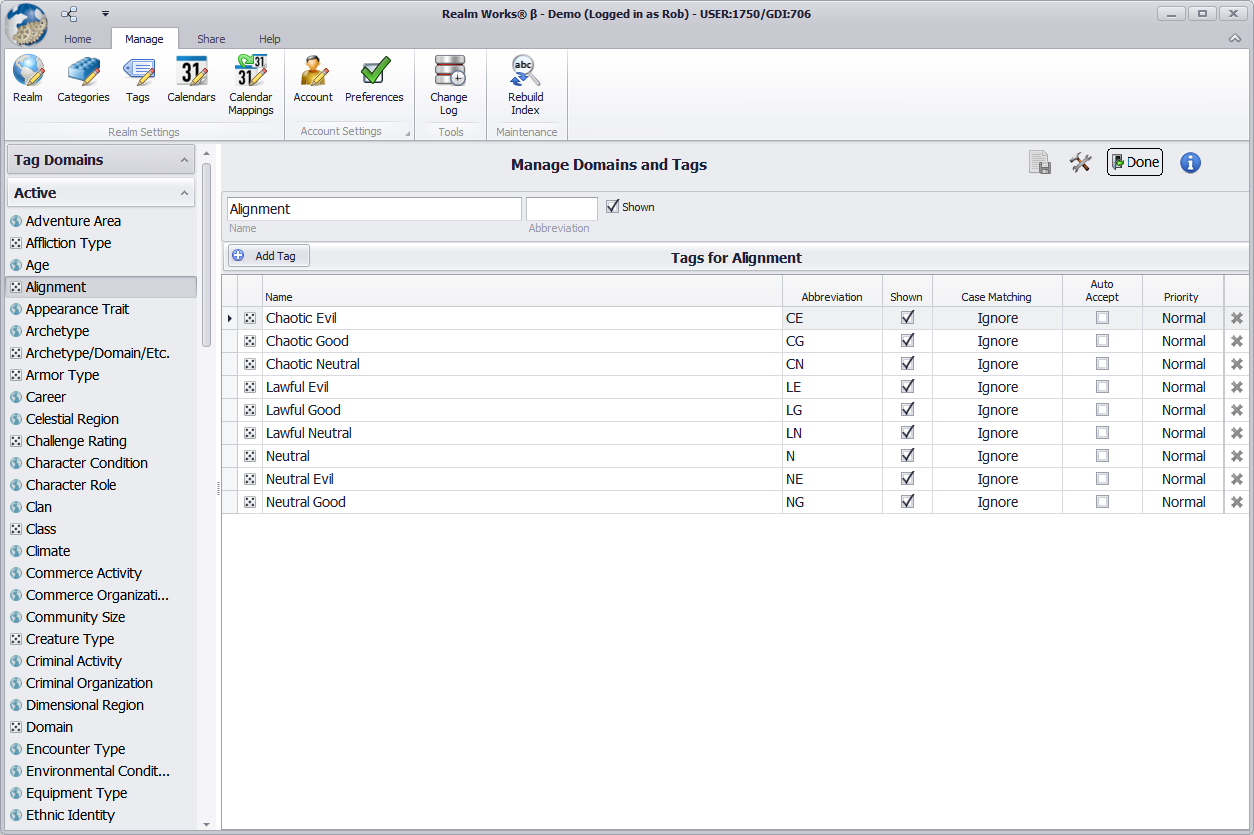Delete the Lawful Good tag

(1237, 410)
